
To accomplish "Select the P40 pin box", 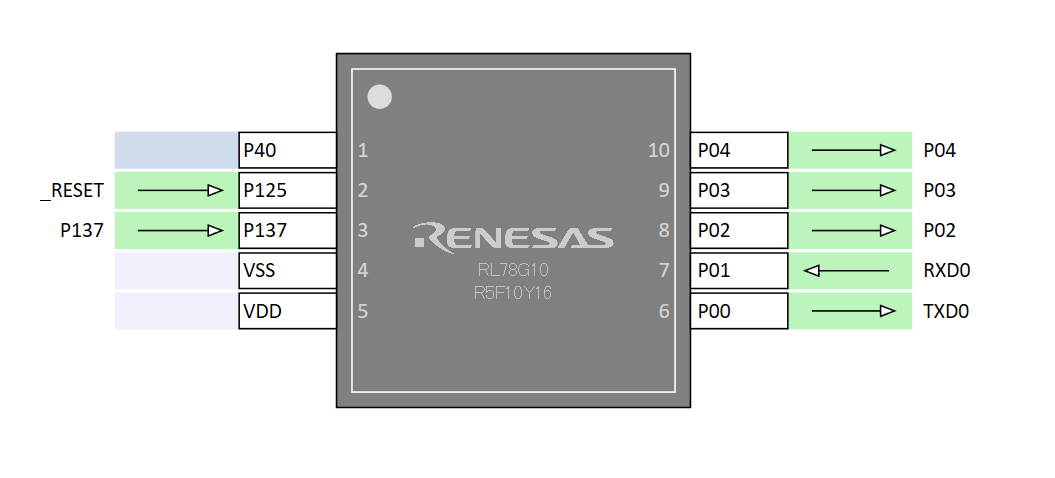I will [x=287, y=150].
